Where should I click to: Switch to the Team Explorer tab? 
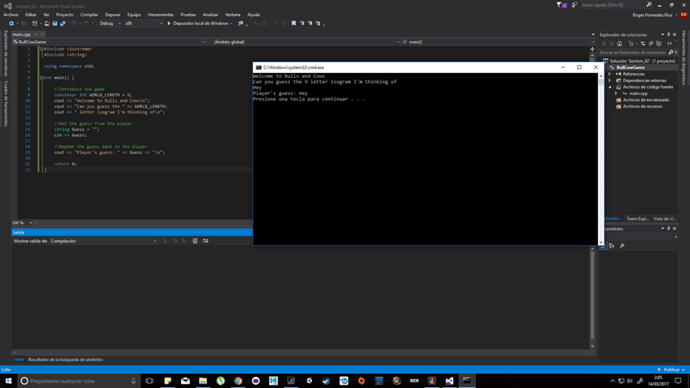(x=637, y=219)
